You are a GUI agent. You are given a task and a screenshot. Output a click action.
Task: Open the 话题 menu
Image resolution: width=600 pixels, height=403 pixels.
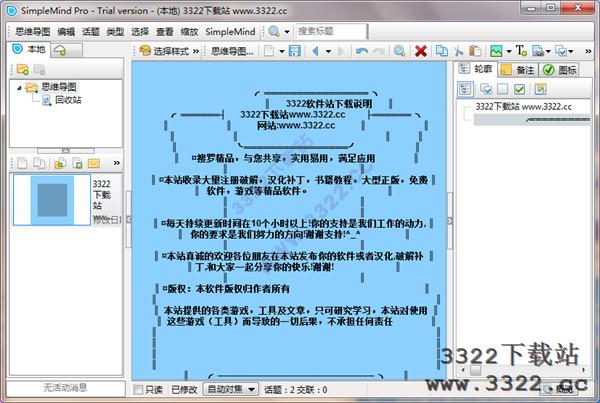tap(91, 31)
